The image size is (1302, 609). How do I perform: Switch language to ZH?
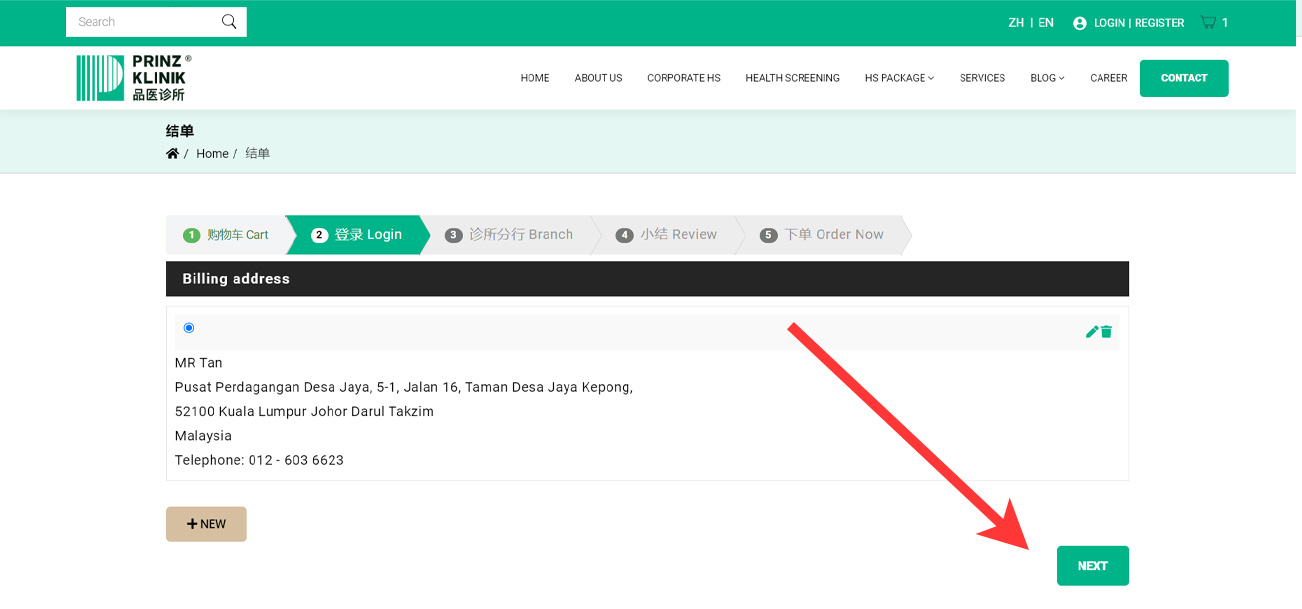[x=1016, y=23]
